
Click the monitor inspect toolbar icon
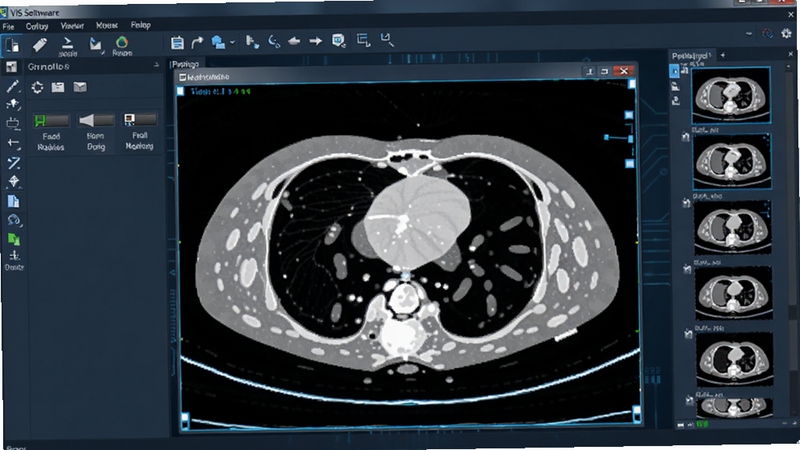338,40
